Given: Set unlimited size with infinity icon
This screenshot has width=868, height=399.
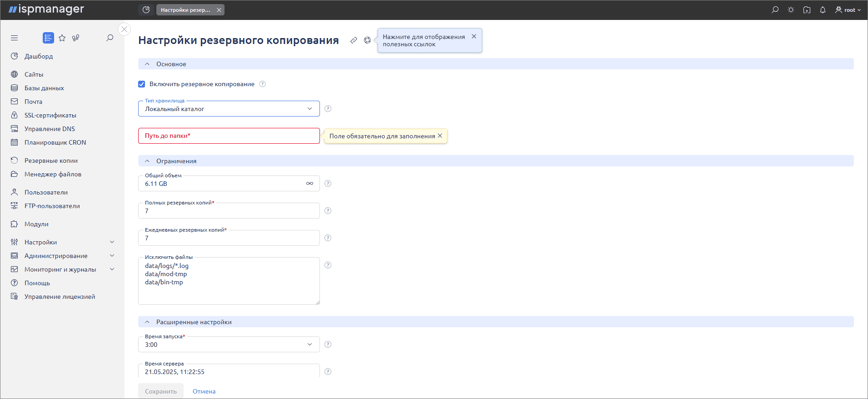Looking at the screenshot, I should coord(309,184).
